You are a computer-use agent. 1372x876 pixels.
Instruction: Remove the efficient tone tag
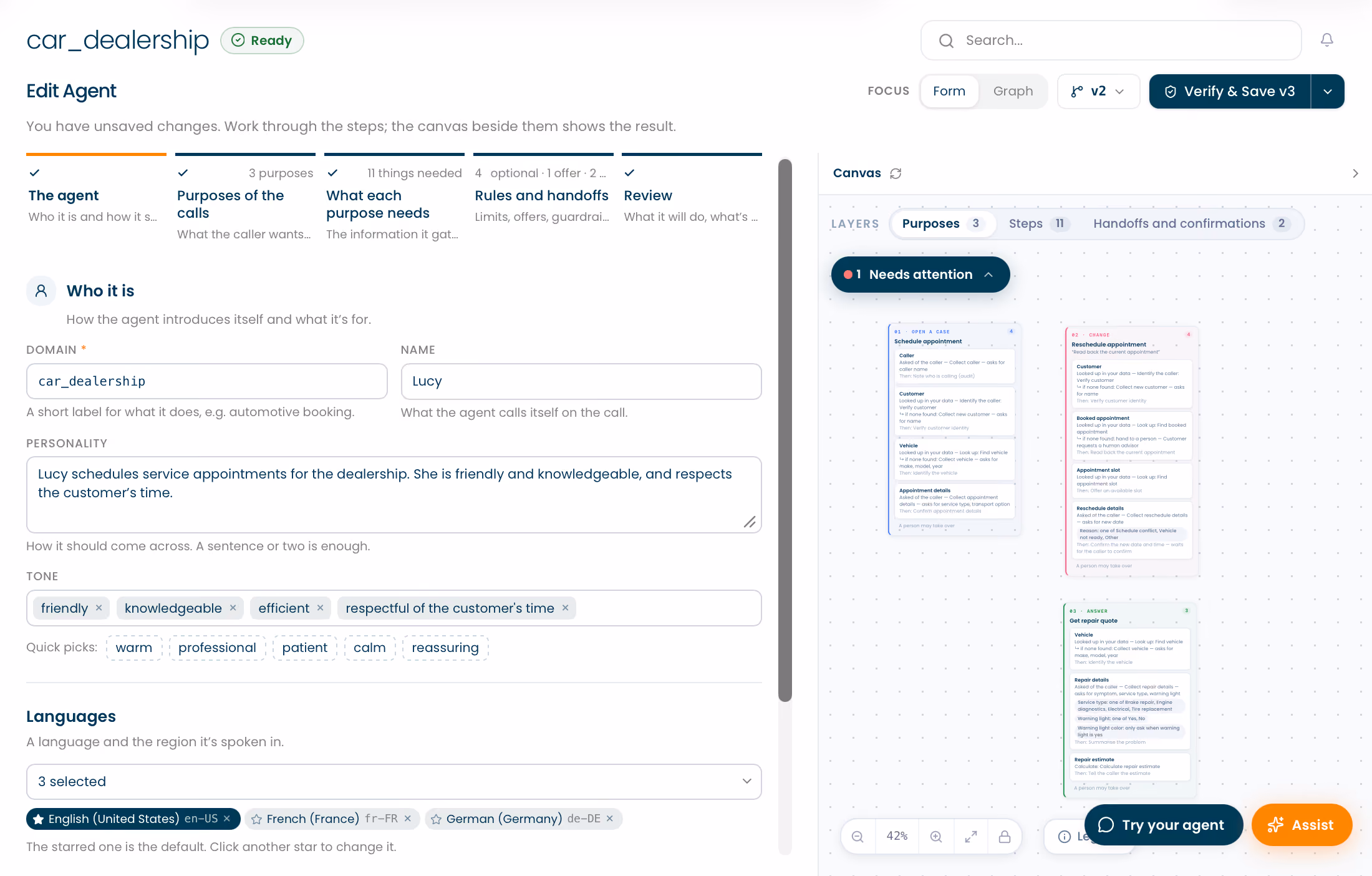320,608
